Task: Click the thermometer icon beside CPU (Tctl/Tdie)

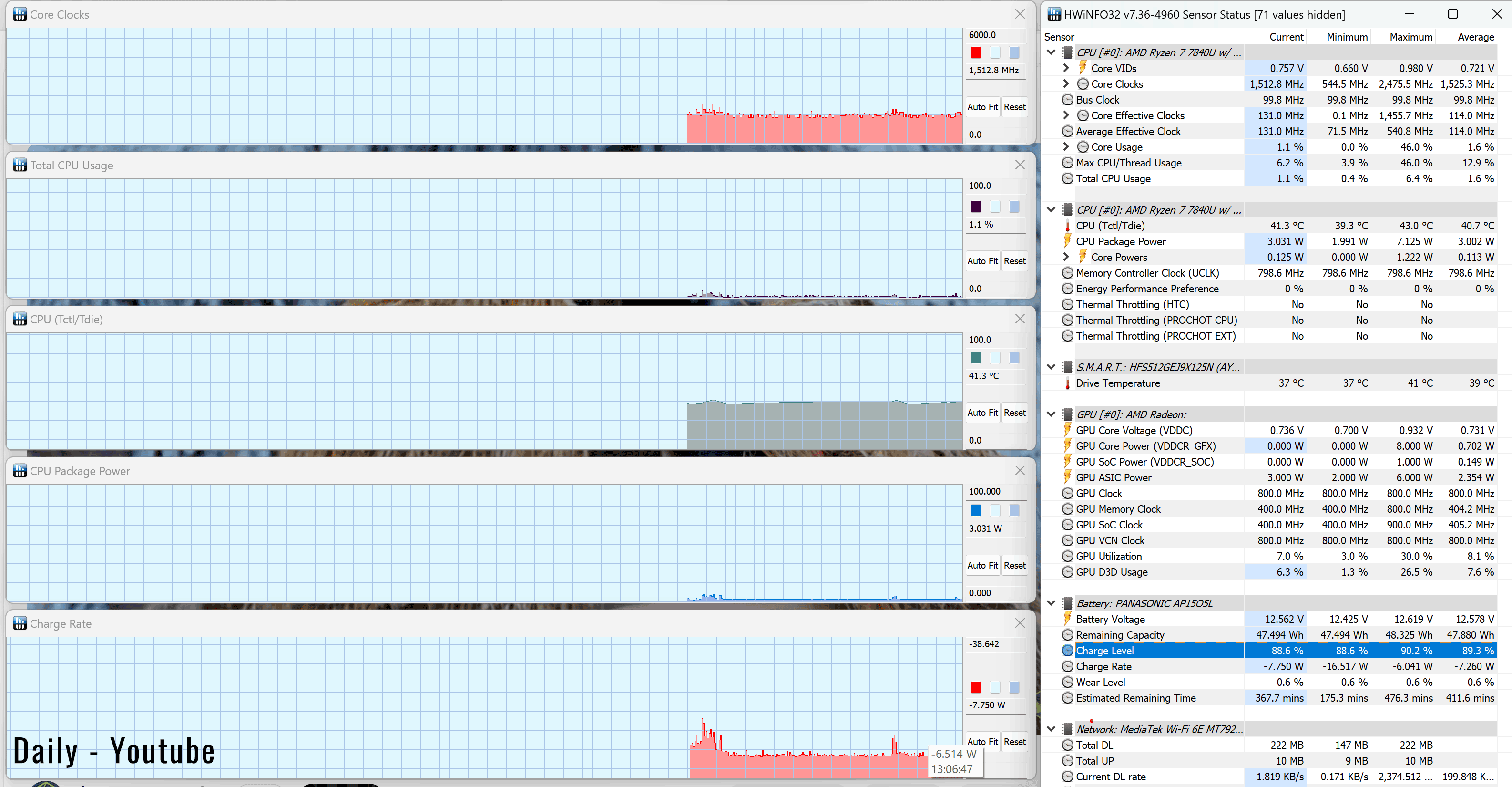Action: [x=1068, y=226]
